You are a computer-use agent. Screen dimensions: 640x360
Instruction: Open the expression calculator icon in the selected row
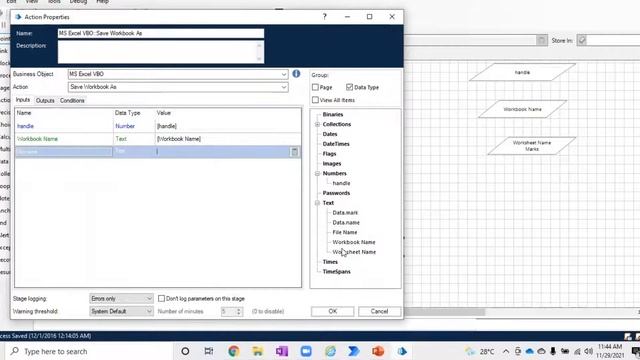(x=294, y=152)
